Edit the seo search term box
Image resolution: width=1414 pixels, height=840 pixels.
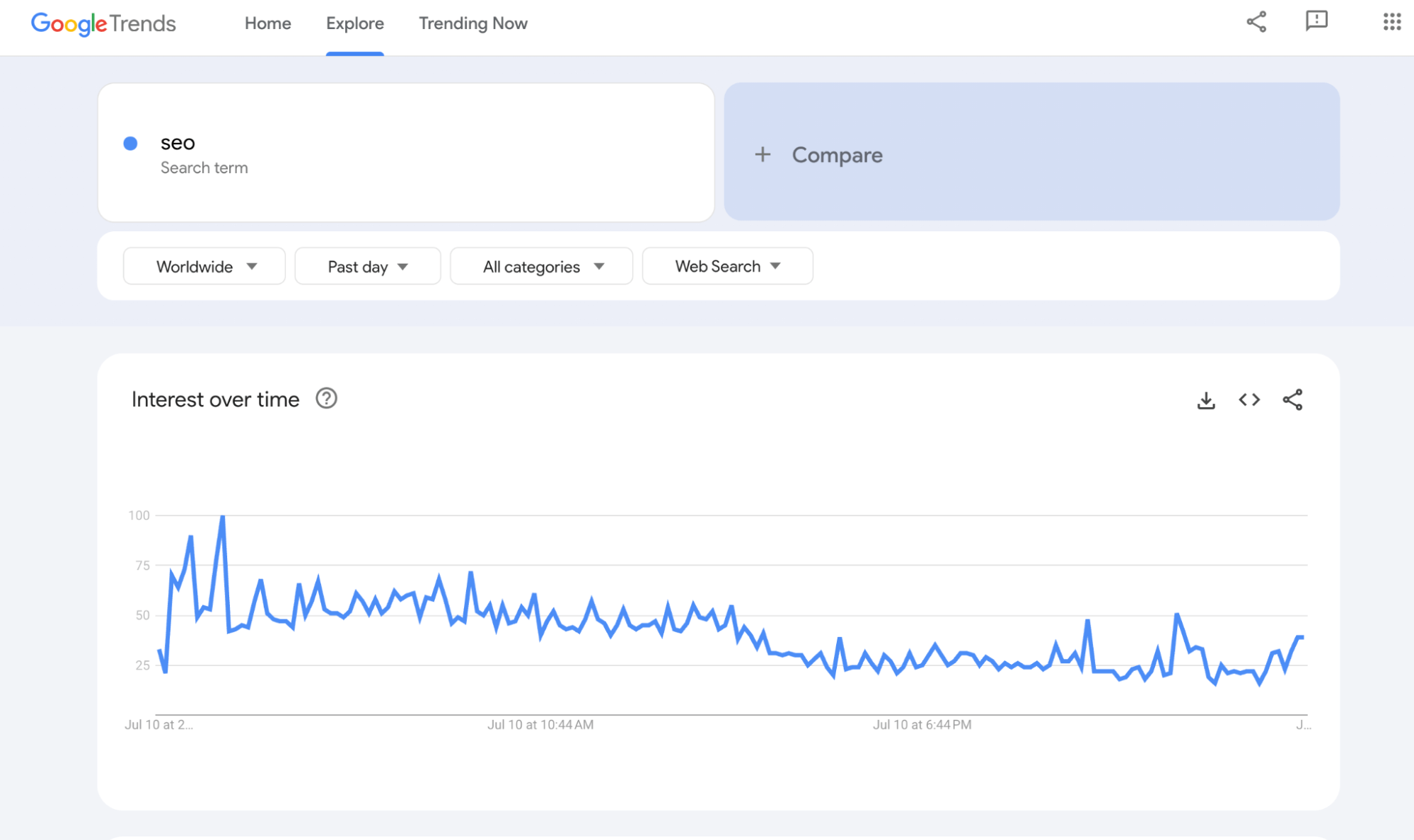(x=406, y=153)
